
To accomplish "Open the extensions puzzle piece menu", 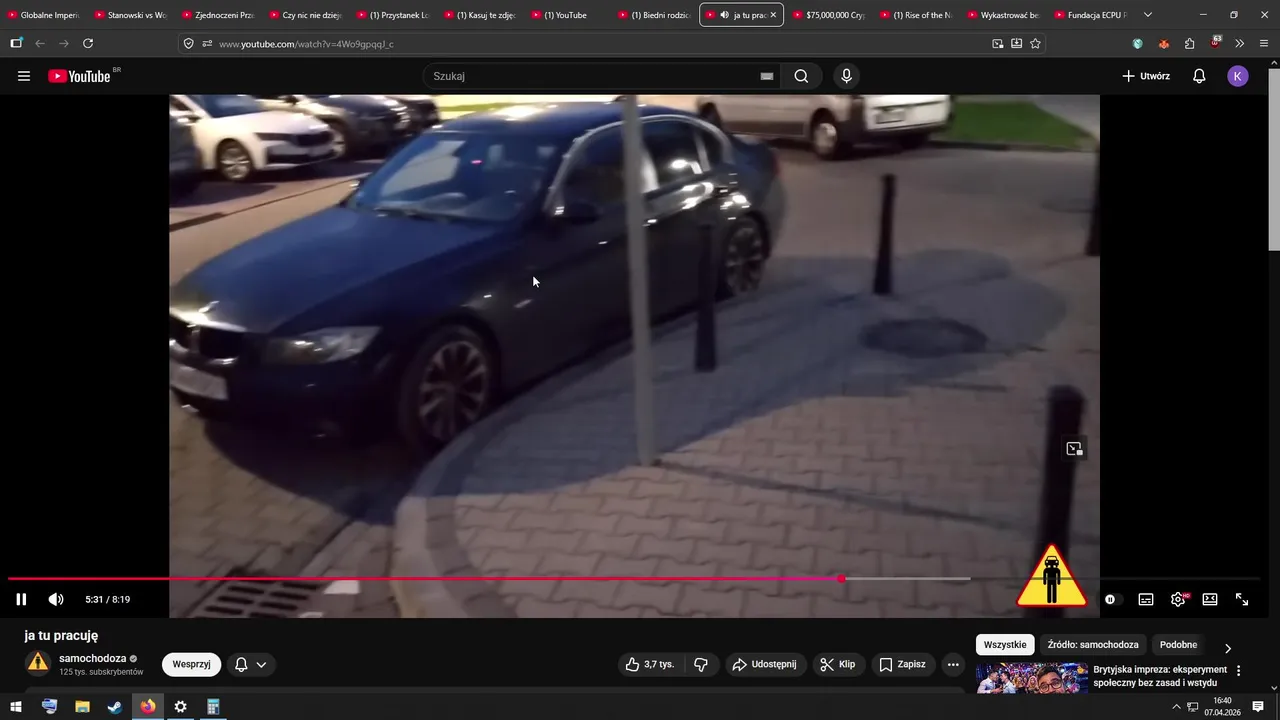I will click(1189, 44).
